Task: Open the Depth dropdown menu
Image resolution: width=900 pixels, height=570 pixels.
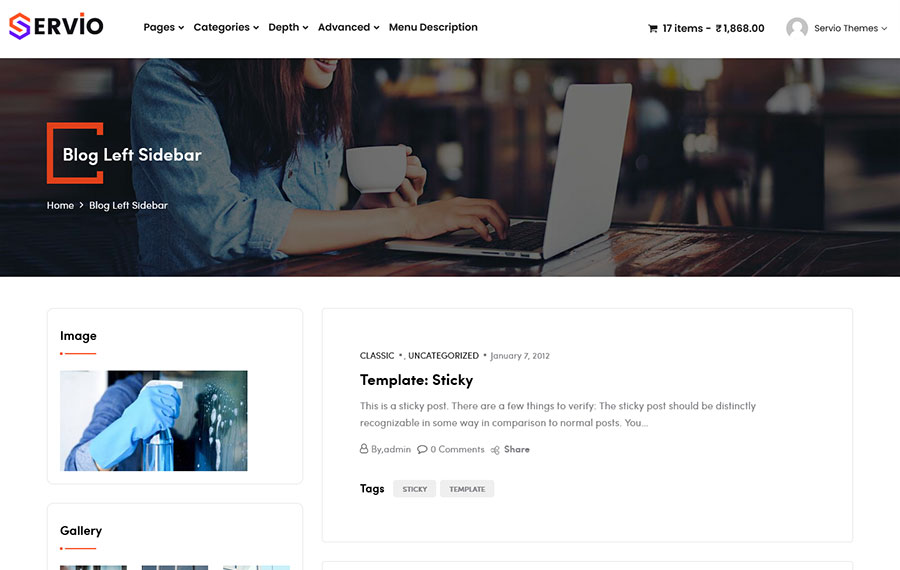Action: [x=288, y=28]
